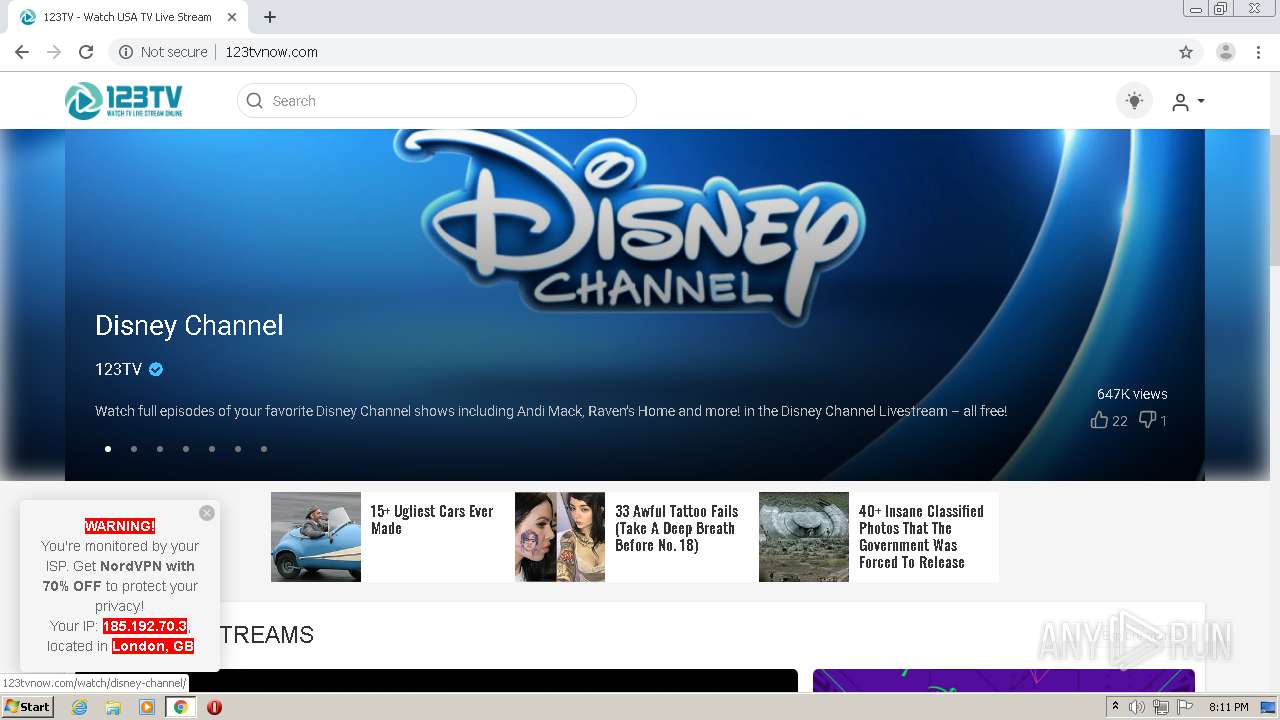Open the Action Center flag icon

point(1184,707)
